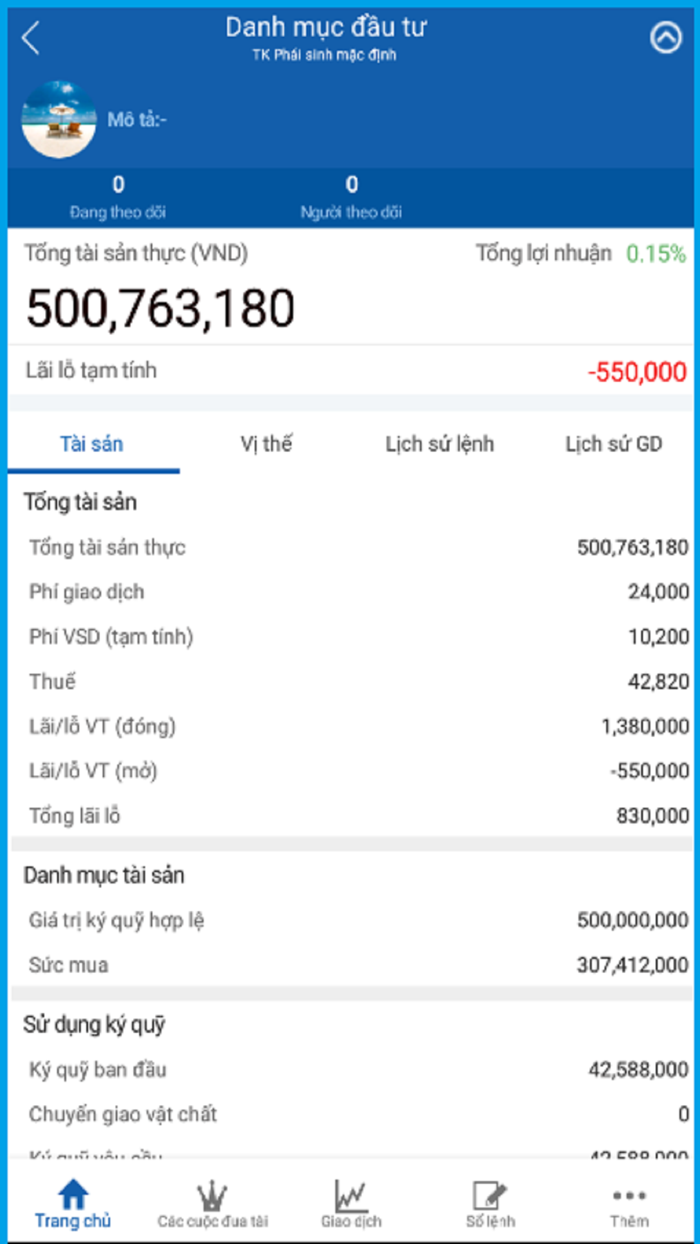Switch to the Vị thế tab
The width and height of the screenshot is (700, 1244).
pos(266,444)
